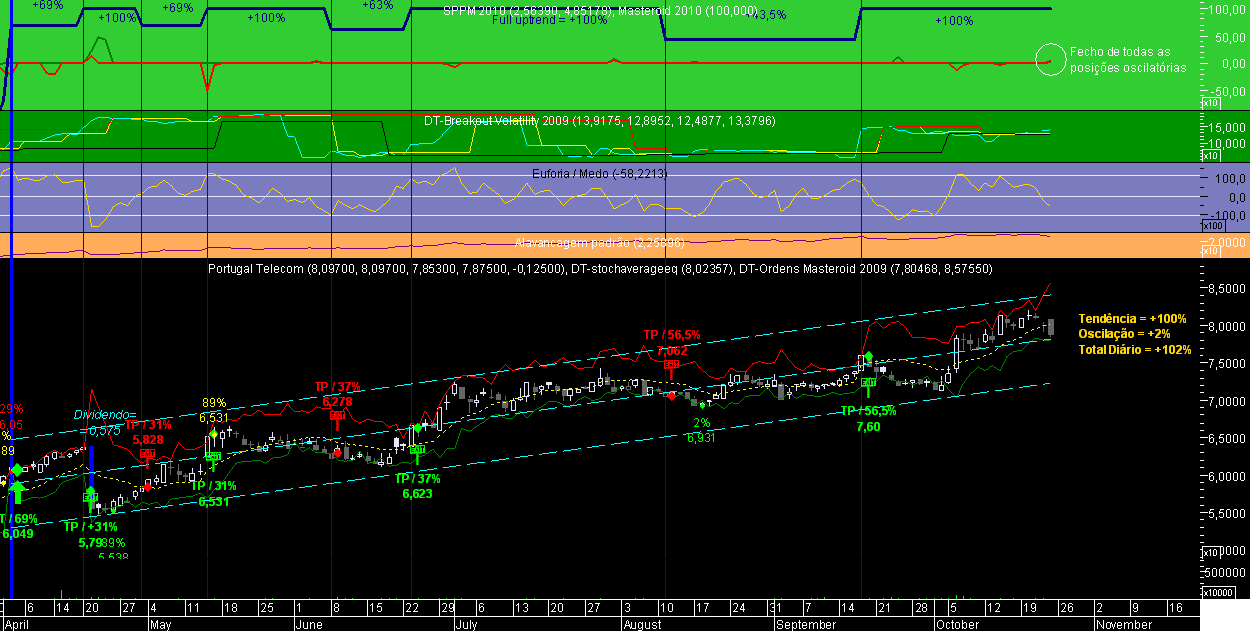Viewport: 1250px width, 631px height.
Task: Select the October month label
Action: point(957,624)
